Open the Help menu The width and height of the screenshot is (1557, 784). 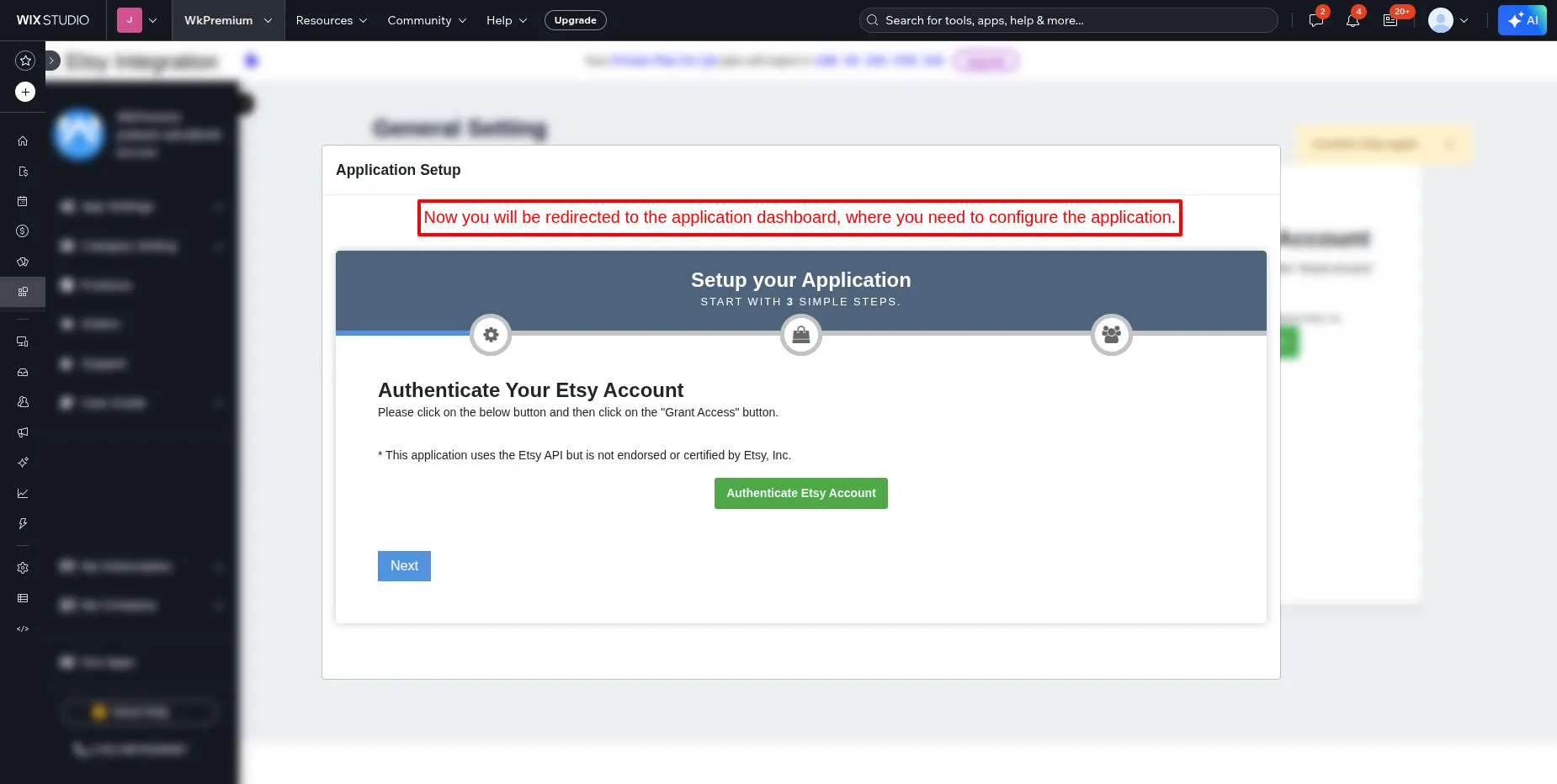[505, 20]
